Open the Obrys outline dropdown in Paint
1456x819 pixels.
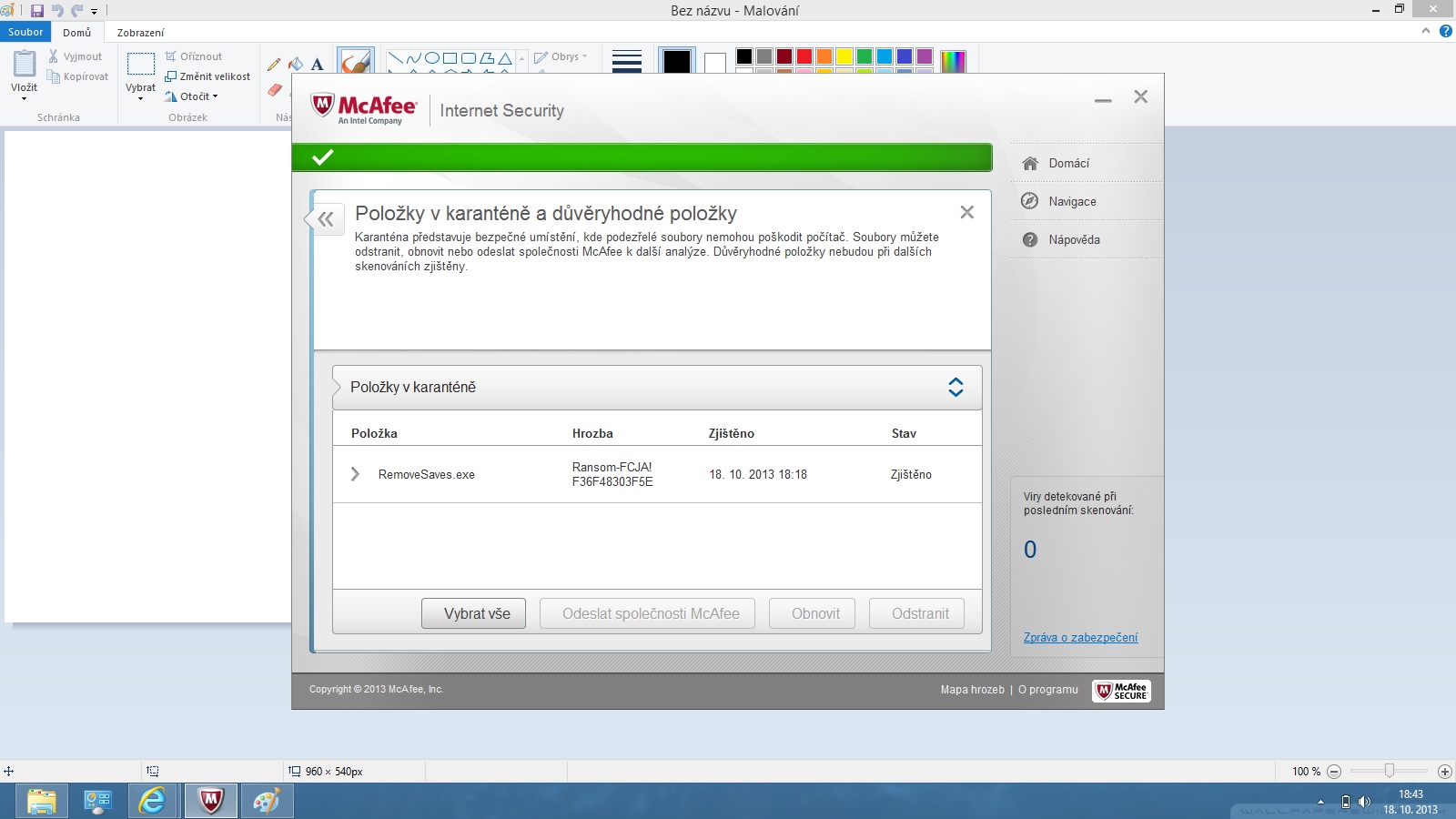point(561,56)
